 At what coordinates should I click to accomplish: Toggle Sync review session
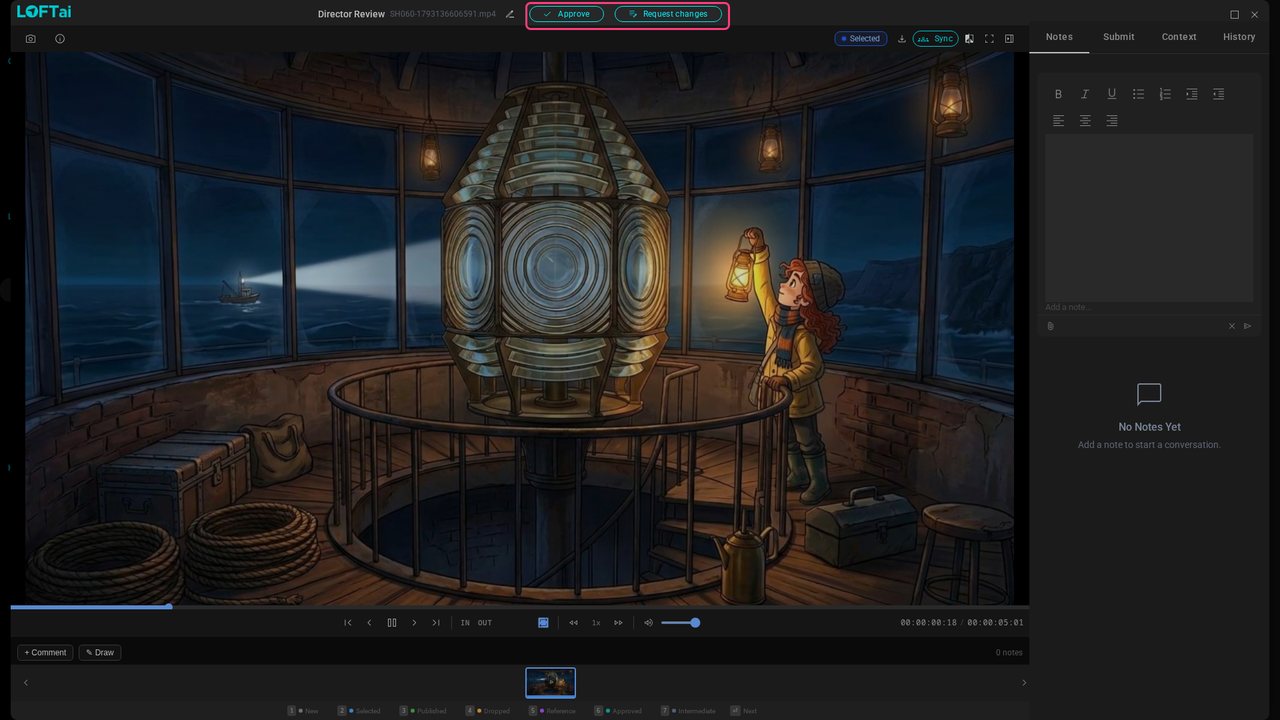pyautogui.click(x=935, y=39)
